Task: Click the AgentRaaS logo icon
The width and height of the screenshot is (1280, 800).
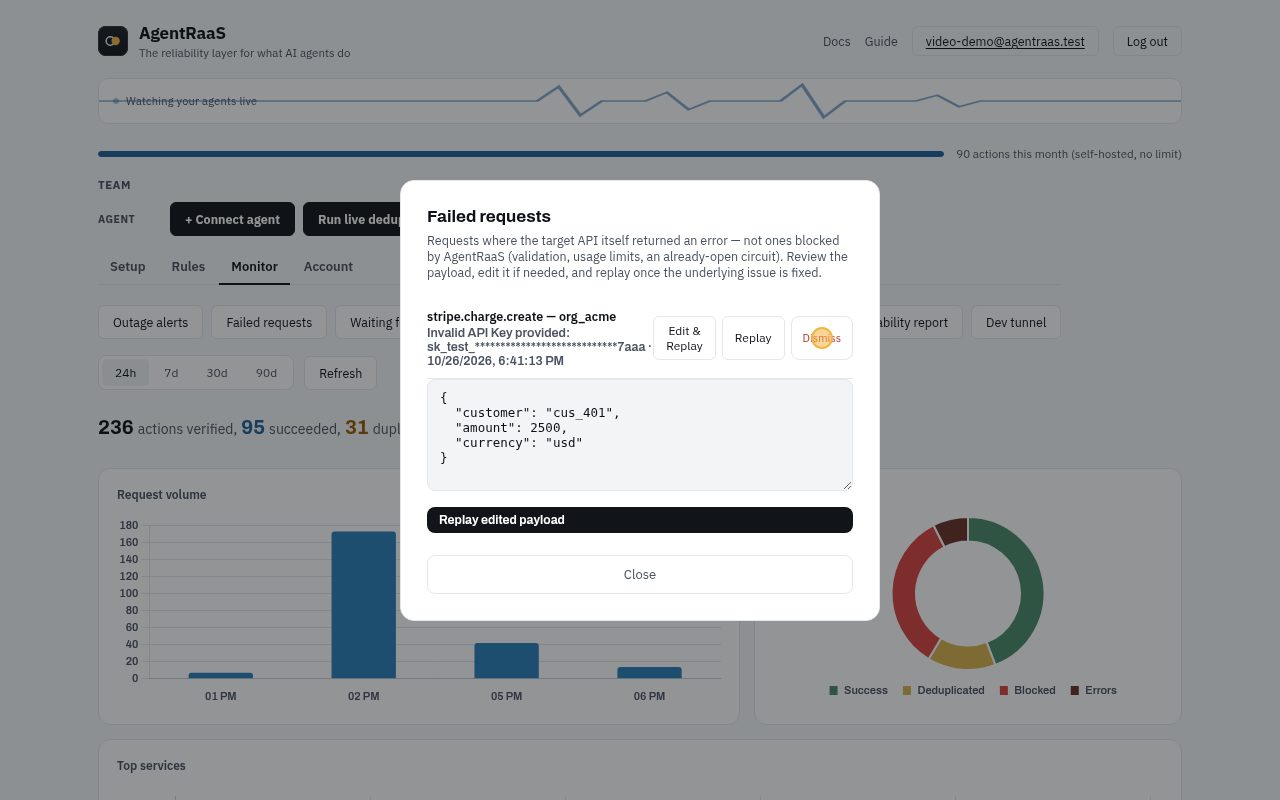Action: point(113,41)
